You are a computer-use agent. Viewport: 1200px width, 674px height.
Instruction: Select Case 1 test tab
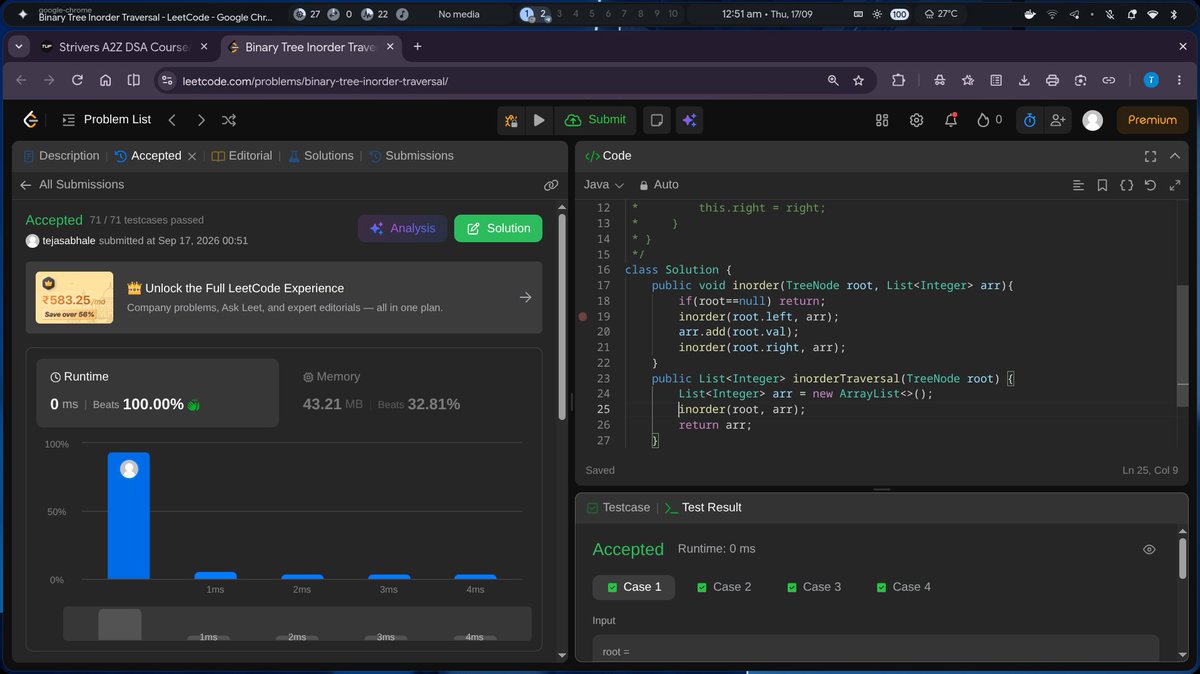click(633, 587)
